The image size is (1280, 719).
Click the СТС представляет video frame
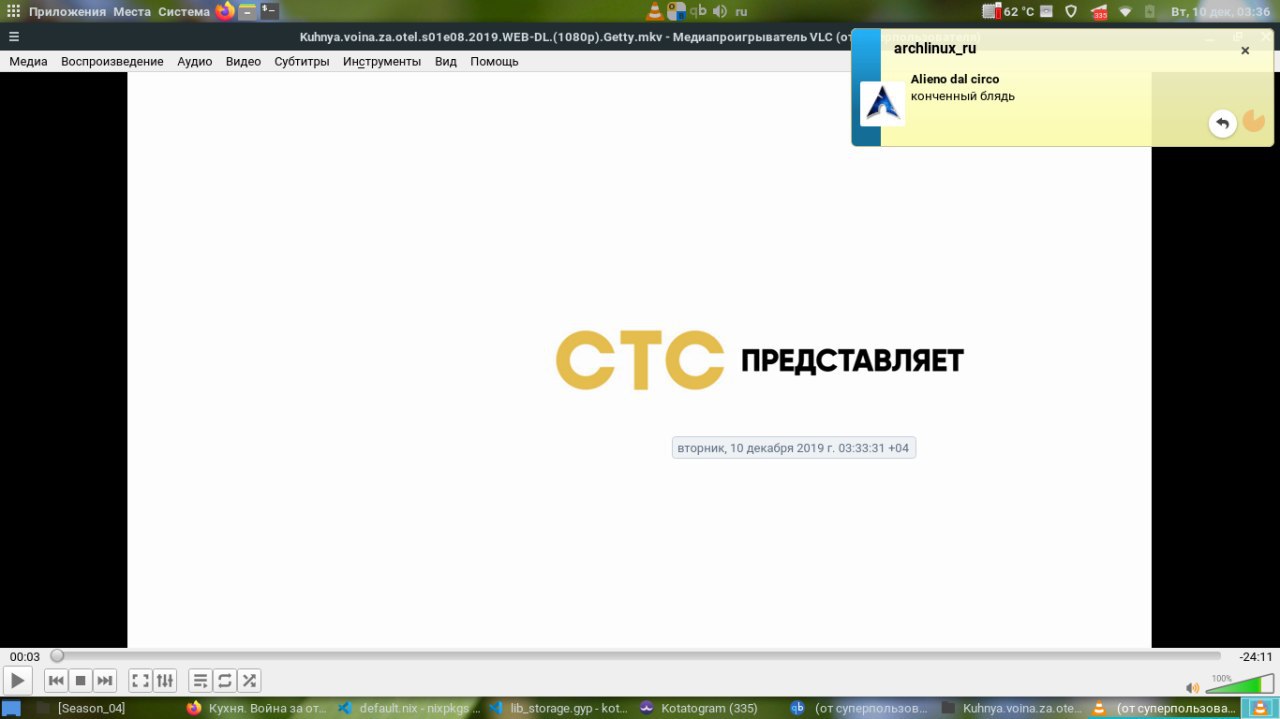(x=639, y=360)
